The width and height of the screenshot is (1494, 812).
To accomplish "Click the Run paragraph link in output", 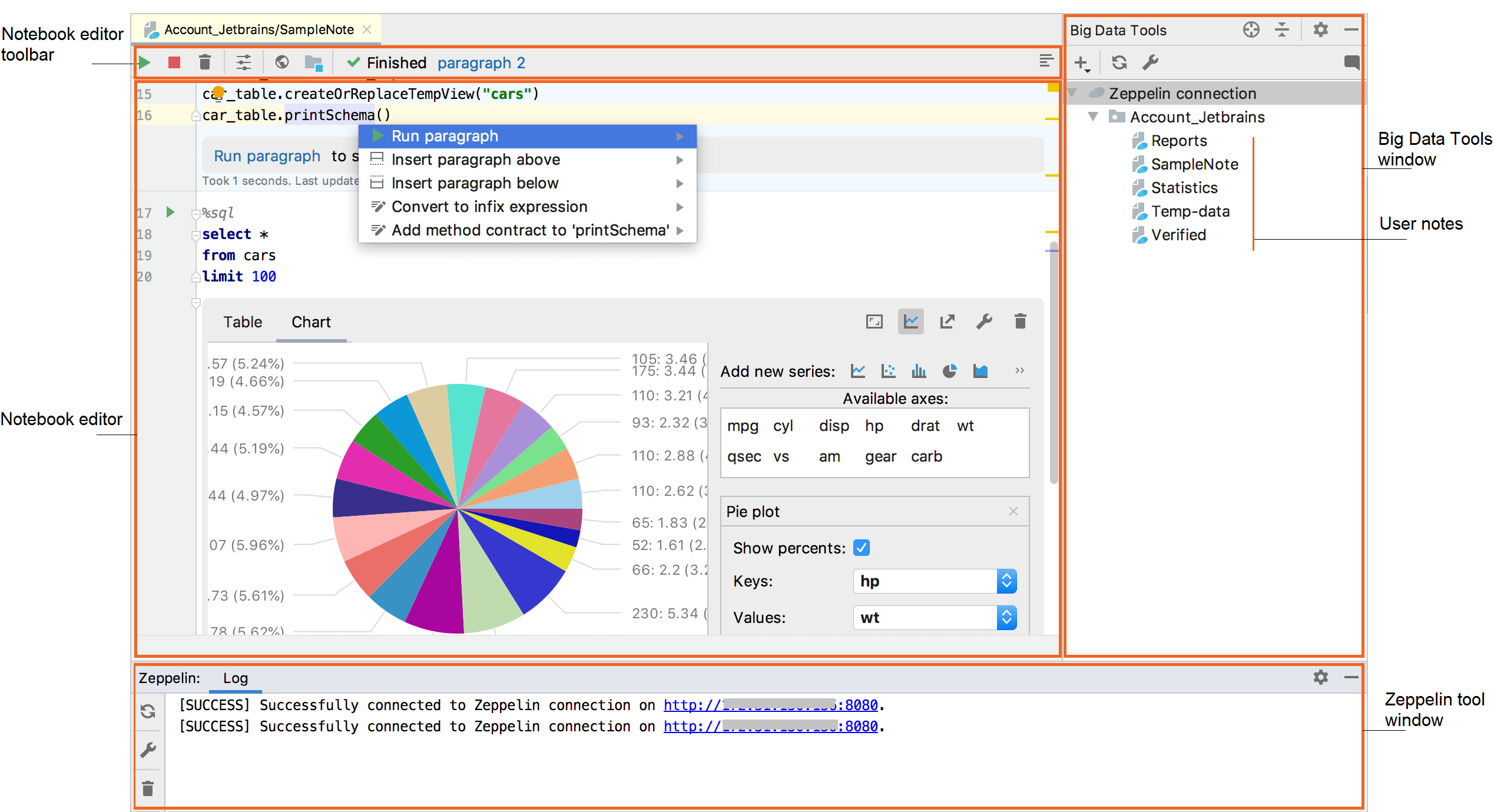I will point(267,156).
